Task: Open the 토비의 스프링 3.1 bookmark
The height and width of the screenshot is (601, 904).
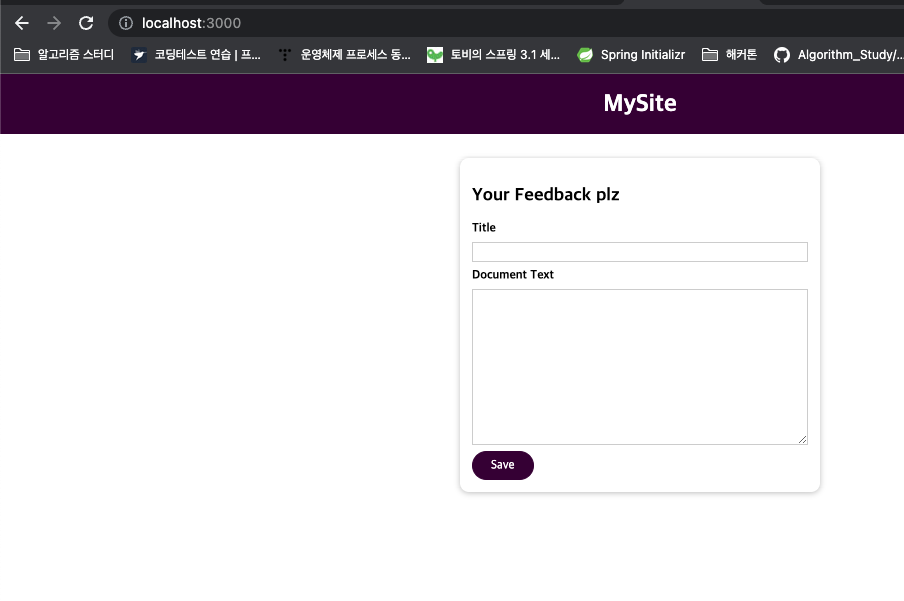Action: 494,55
